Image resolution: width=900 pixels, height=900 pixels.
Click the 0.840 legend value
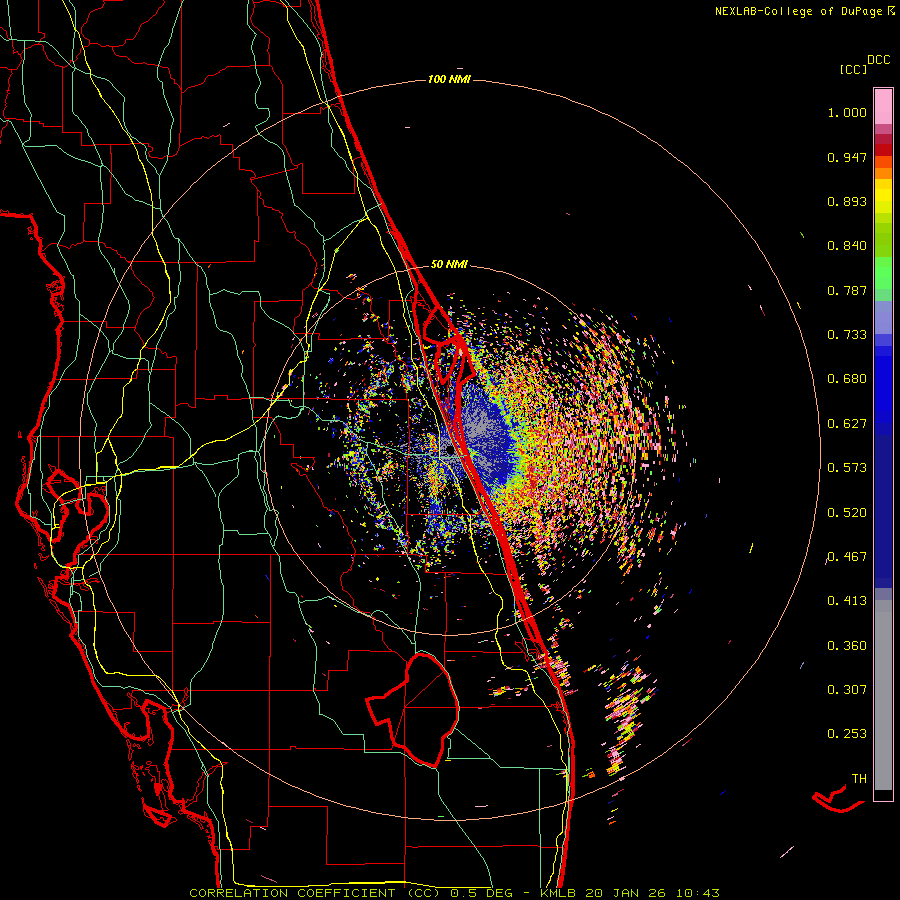[847, 246]
